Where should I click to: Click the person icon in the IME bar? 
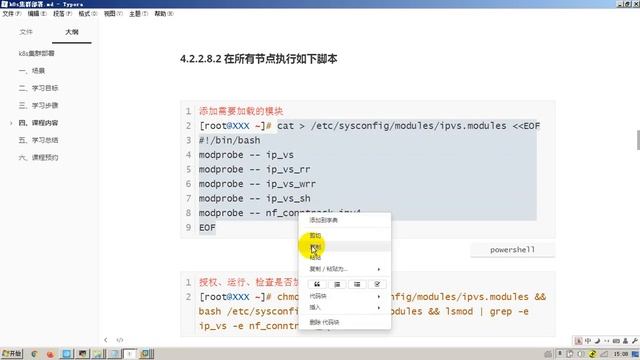[x=625, y=340]
